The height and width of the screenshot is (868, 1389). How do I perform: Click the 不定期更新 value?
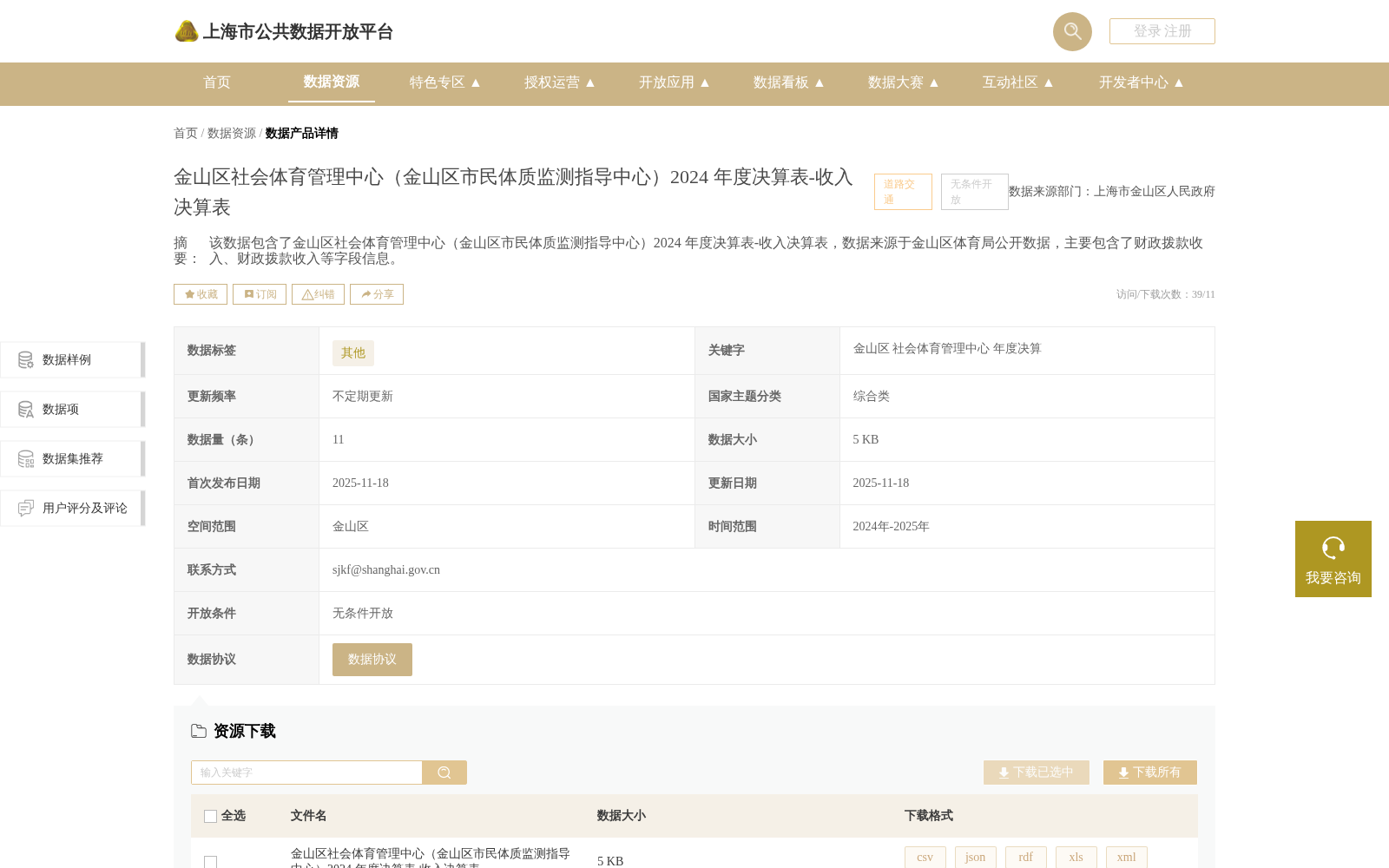point(363,397)
